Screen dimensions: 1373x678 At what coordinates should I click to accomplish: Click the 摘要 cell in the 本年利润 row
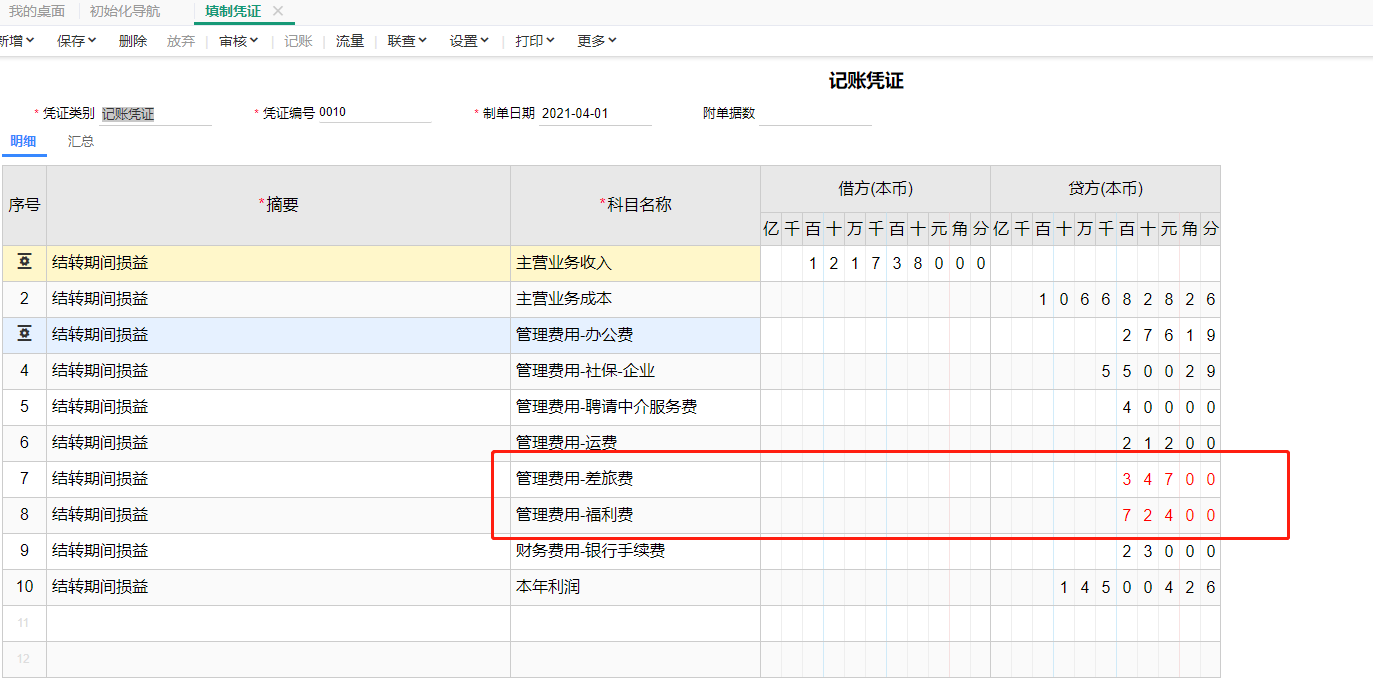tap(279, 587)
